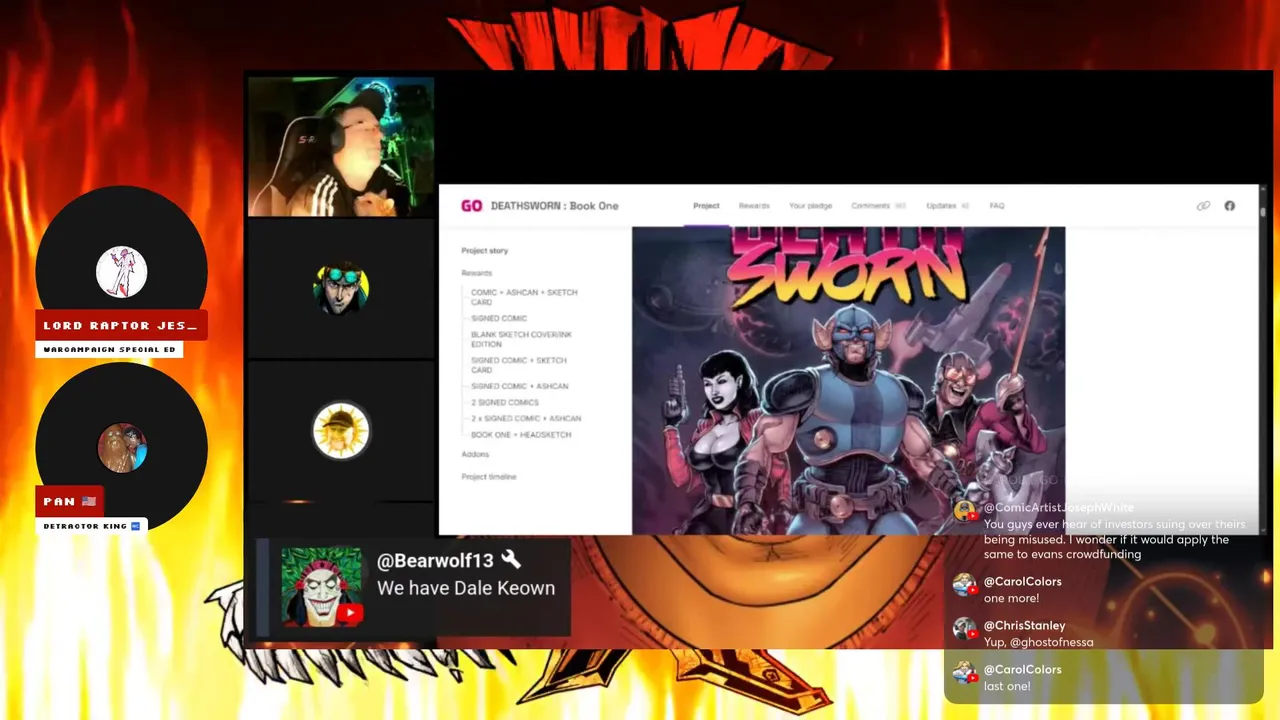Click the avatar next to 'last one!'
Image resolution: width=1280 pixels, height=720 pixels.
tap(964, 673)
